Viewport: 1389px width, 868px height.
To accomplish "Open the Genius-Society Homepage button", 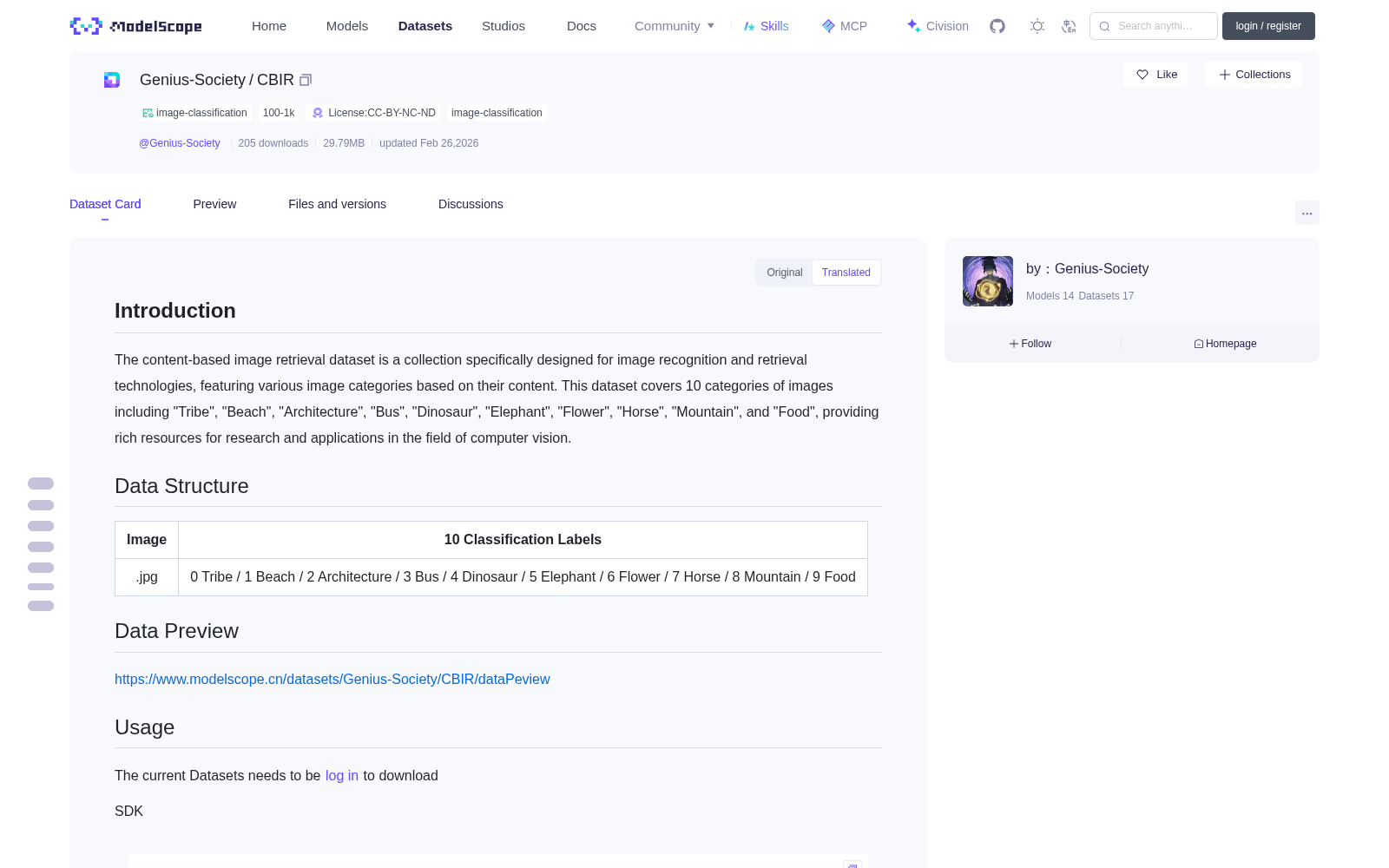I will pyautogui.click(x=1225, y=344).
